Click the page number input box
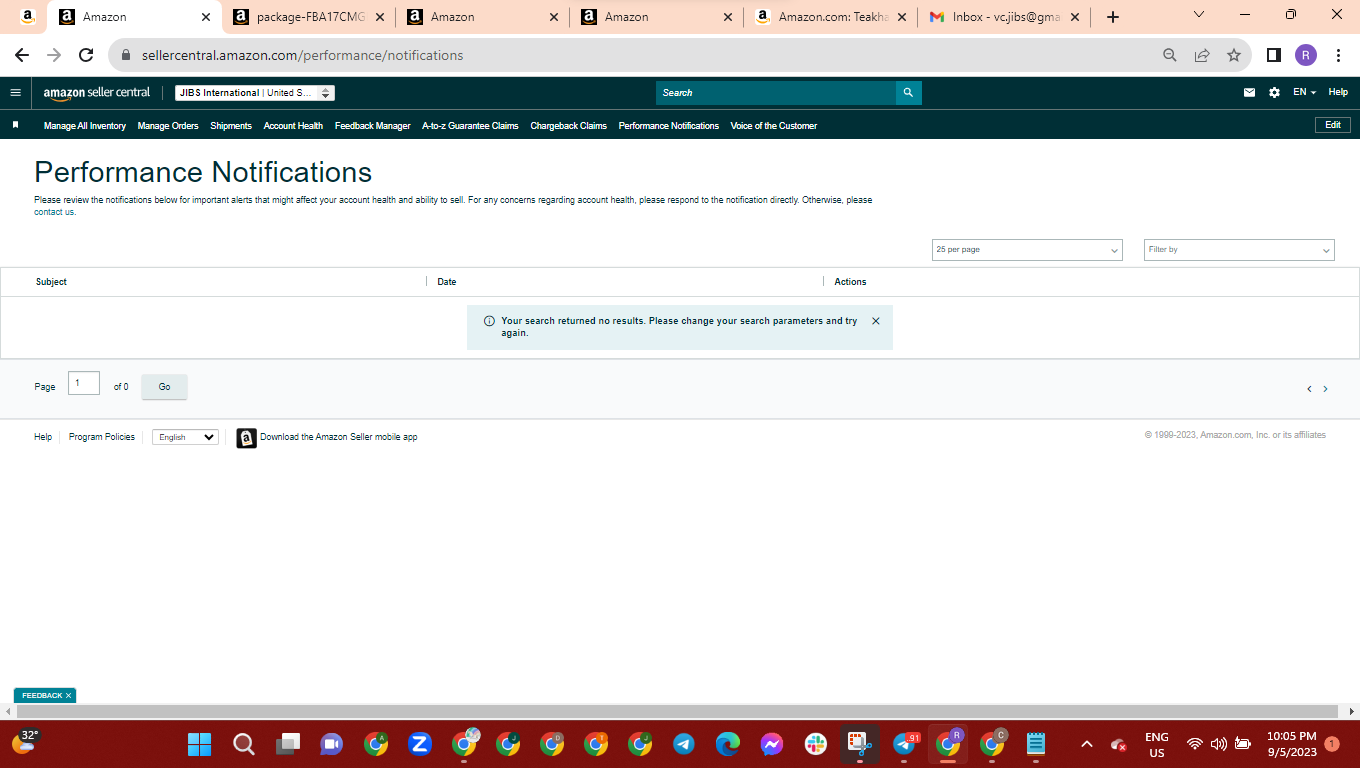The width and height of the screenshot is (1360, 768). tap(84, 383)
